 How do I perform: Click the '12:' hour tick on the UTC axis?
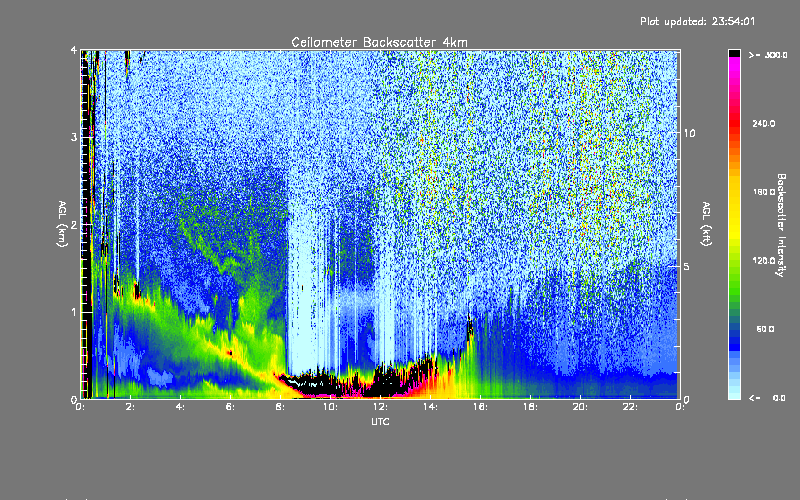tap(380, 407)
